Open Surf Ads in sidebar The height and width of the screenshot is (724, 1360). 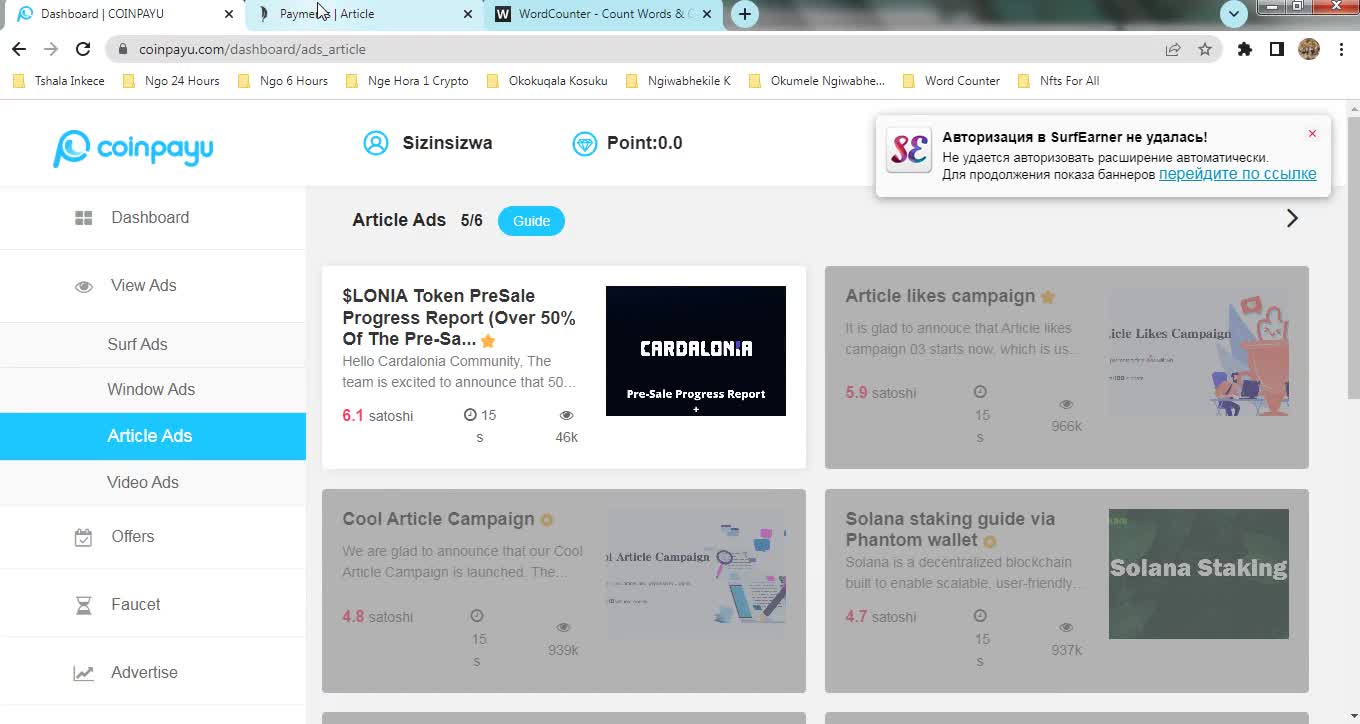(137, 344)
